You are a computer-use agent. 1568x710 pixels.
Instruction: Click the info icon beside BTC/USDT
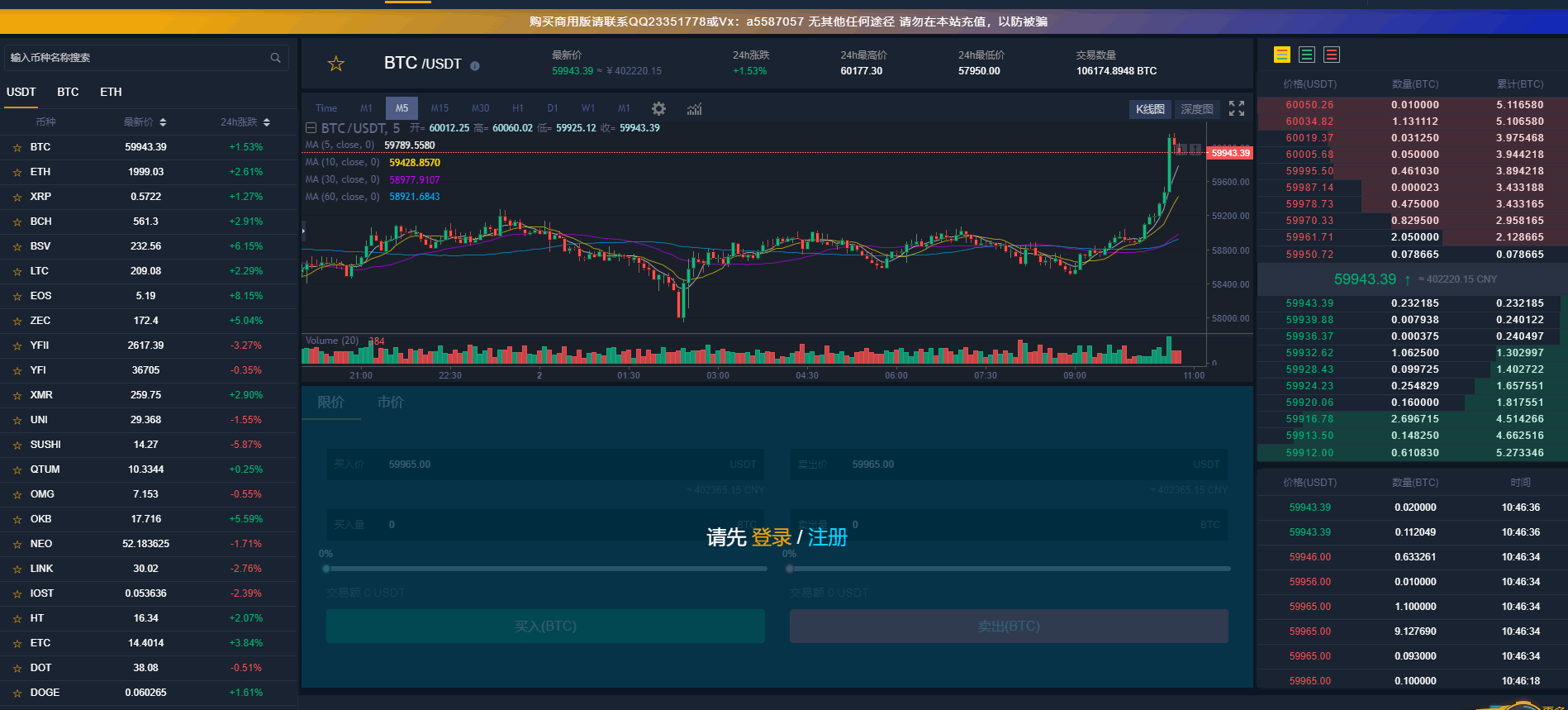(475, 66)
